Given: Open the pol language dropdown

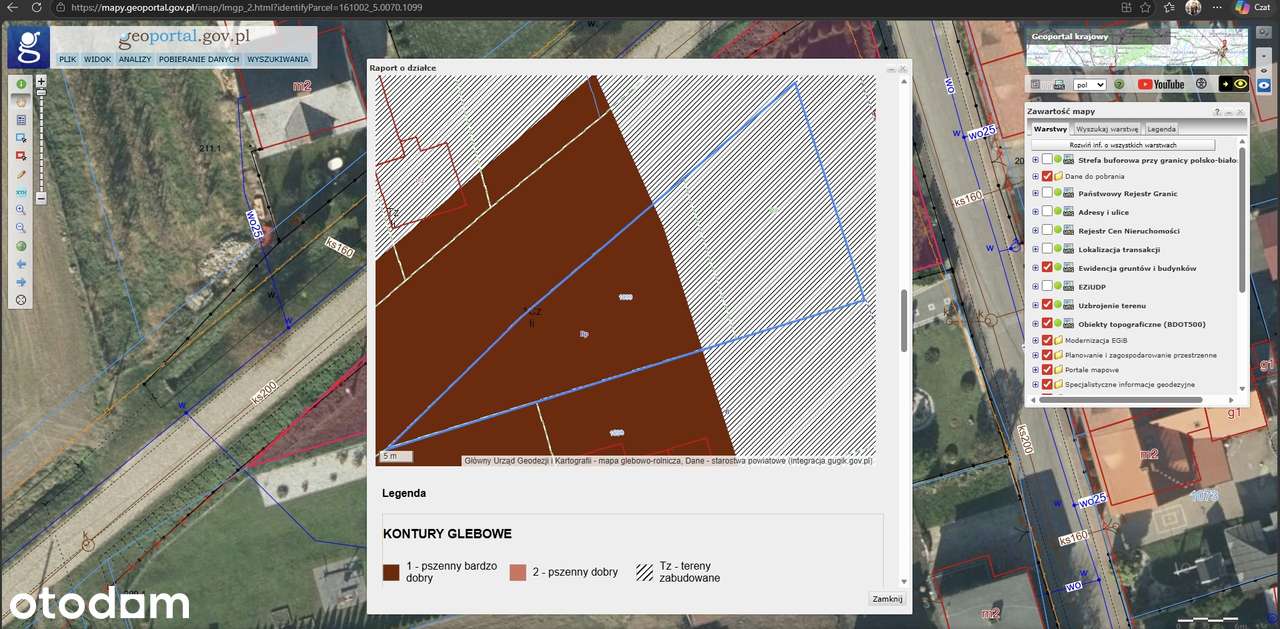Looking at the screenshot, I should coord(1089,85).
